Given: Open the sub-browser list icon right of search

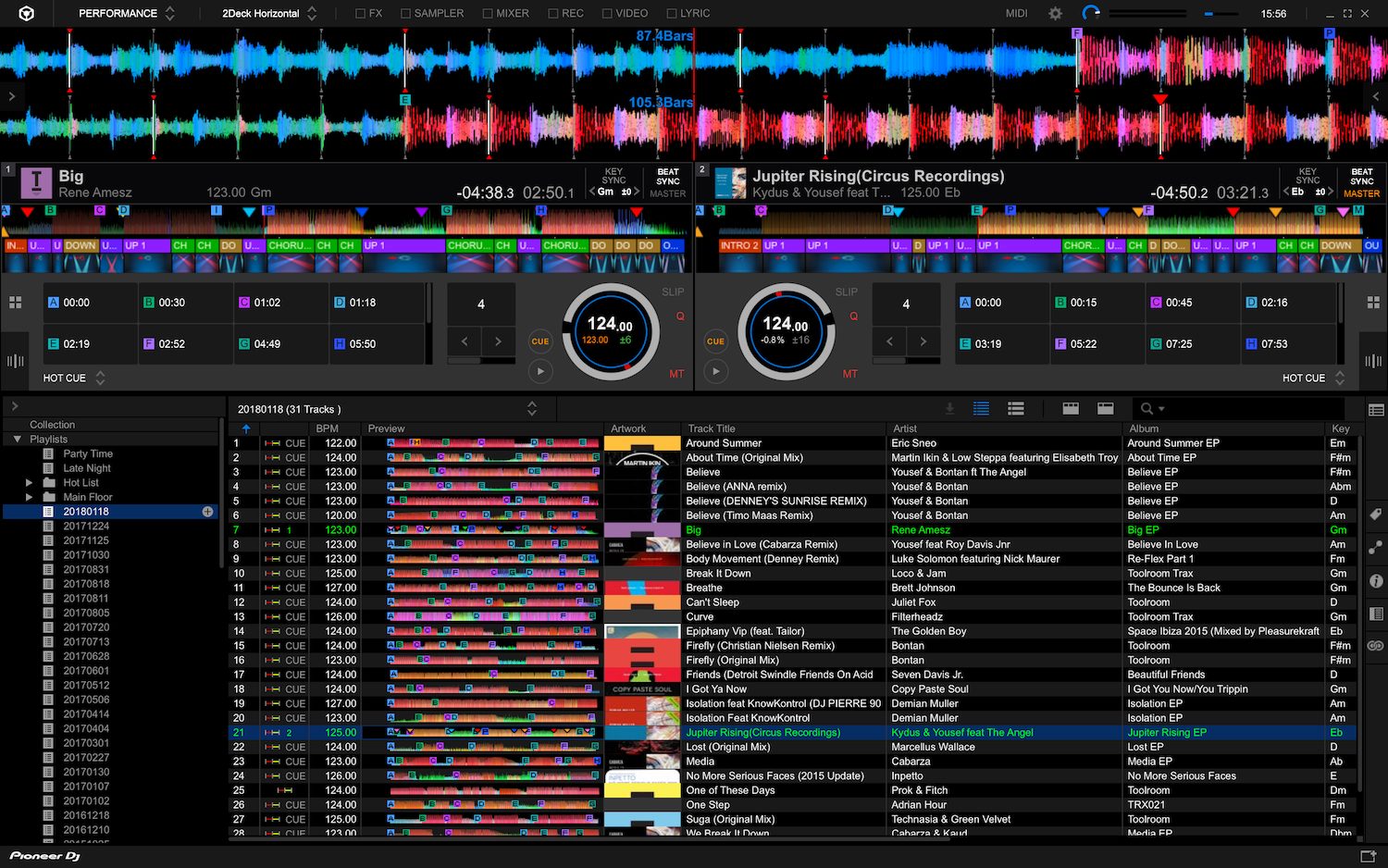Looking at the screenshot, I should tap(1376, 410).
